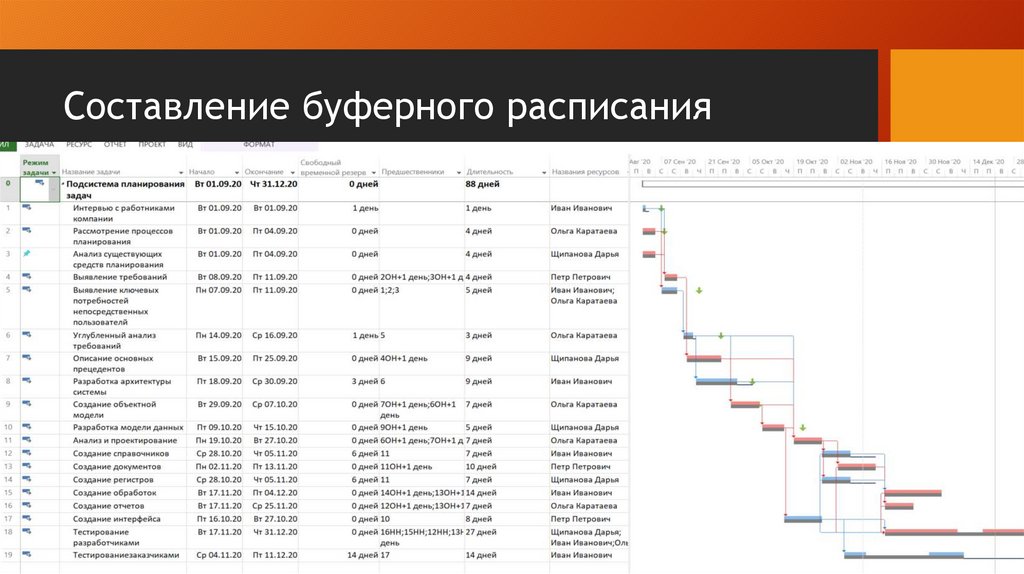
Task: Click task mode icon for 'Выявление ключевых потребностей' row
Action: [27, 289]
